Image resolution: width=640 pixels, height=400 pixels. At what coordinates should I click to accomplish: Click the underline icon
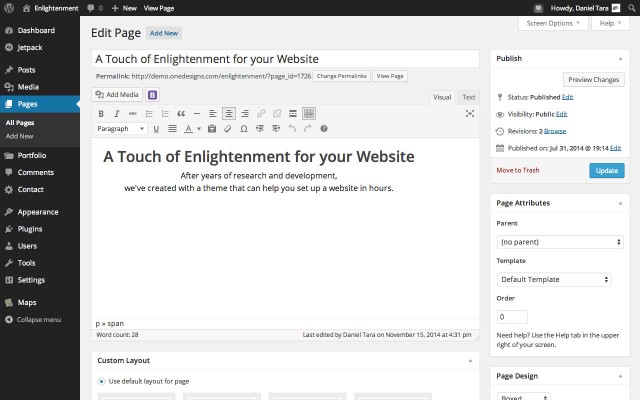tap(156, 129)
